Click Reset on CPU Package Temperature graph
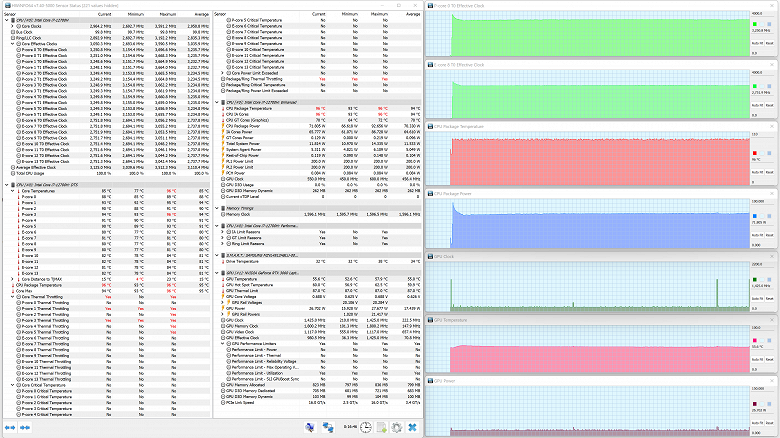 coord(770,172)
